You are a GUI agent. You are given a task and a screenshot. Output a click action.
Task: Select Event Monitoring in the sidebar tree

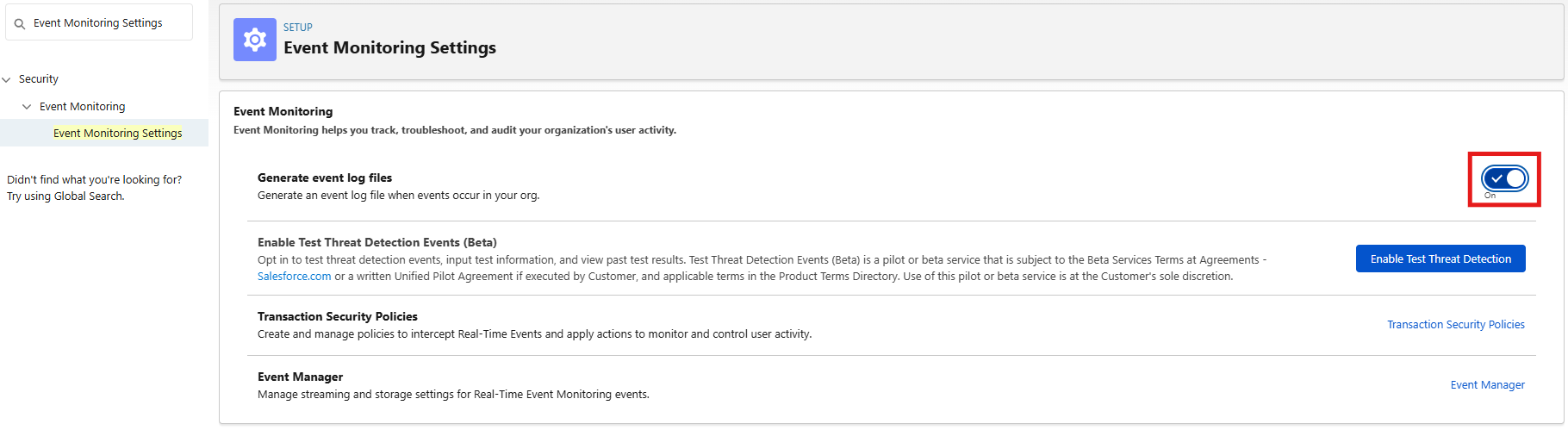[82, 107]
